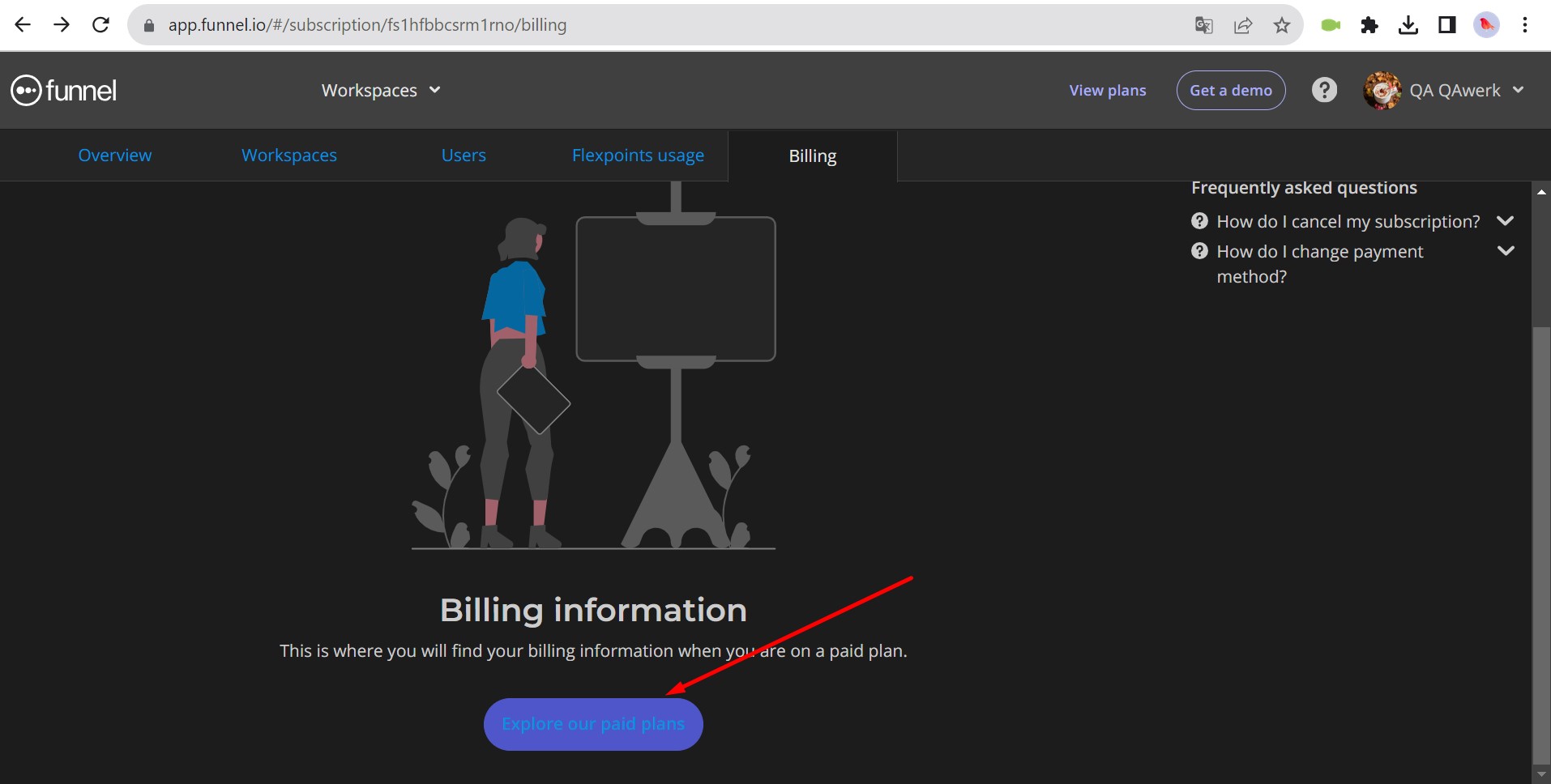Click the QA QAwerk user avatar
The height and width of the screenshot is (784, 1551).
click(1382, 90)
